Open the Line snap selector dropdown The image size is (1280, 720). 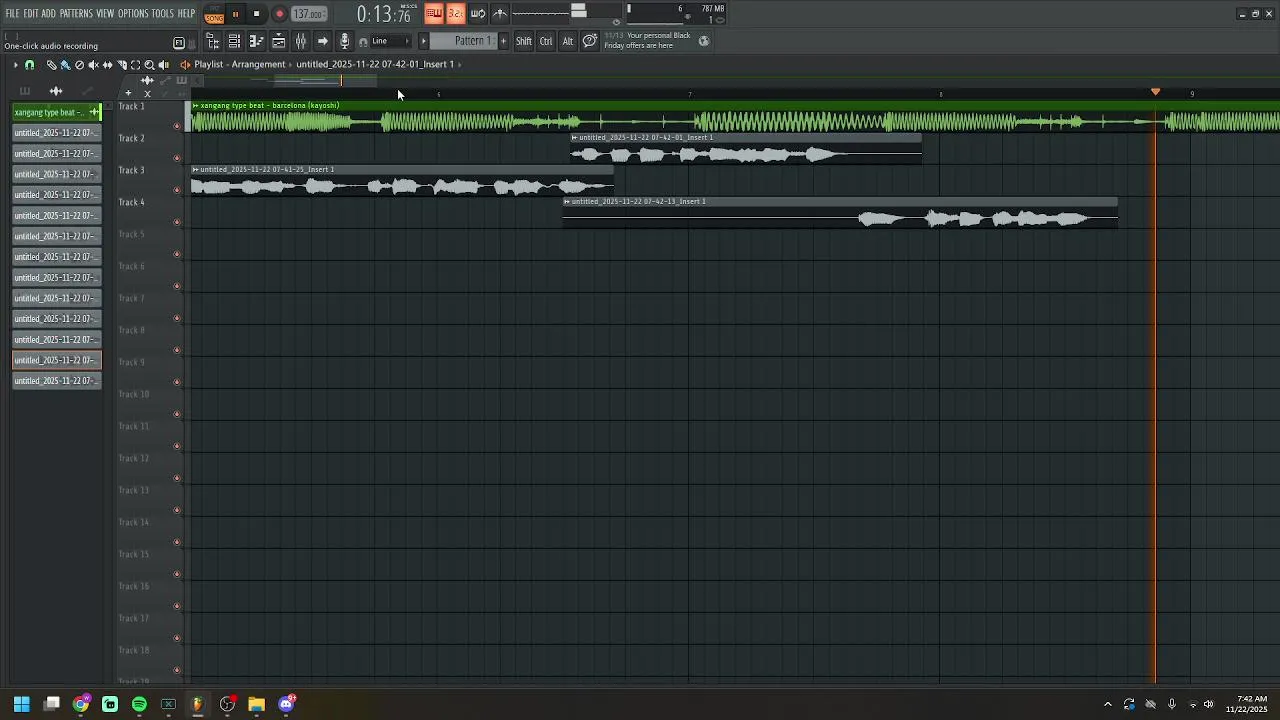click(x=390, y=41)
